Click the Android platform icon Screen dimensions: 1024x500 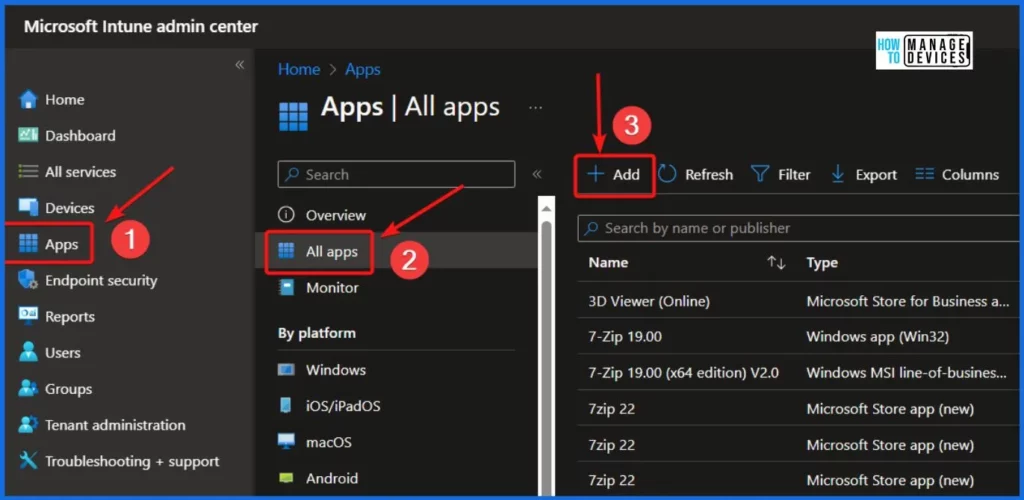286,478
